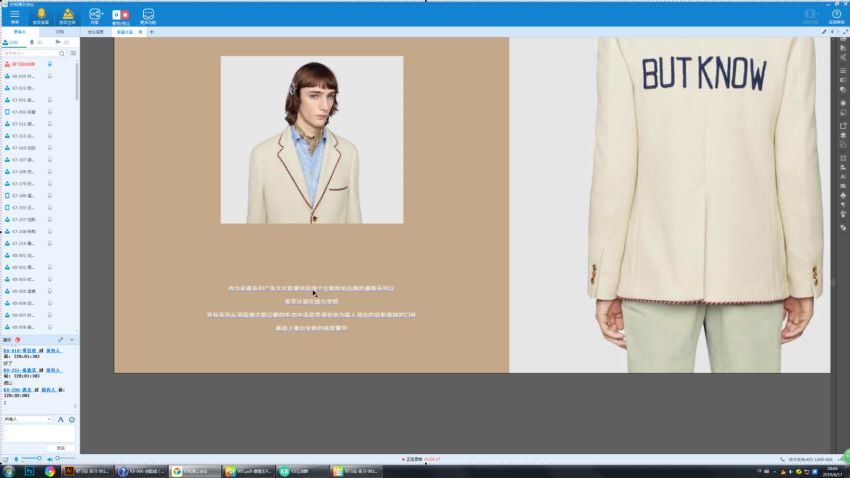Toggle fullscreen for shared screen view

point(845,32)
